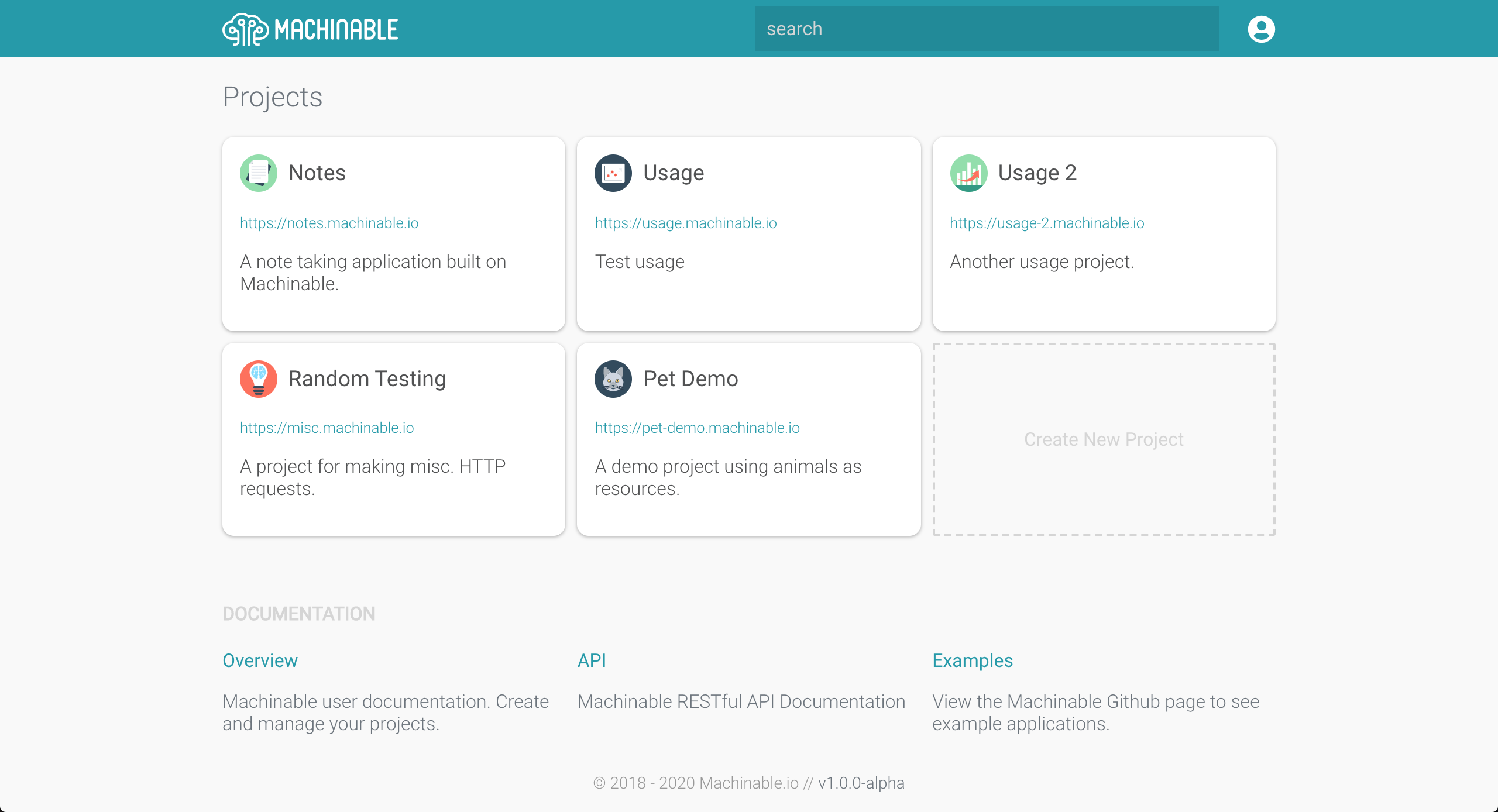Click Create New Project placeholder card
1498x812 pixels.
pos(1104,439)
